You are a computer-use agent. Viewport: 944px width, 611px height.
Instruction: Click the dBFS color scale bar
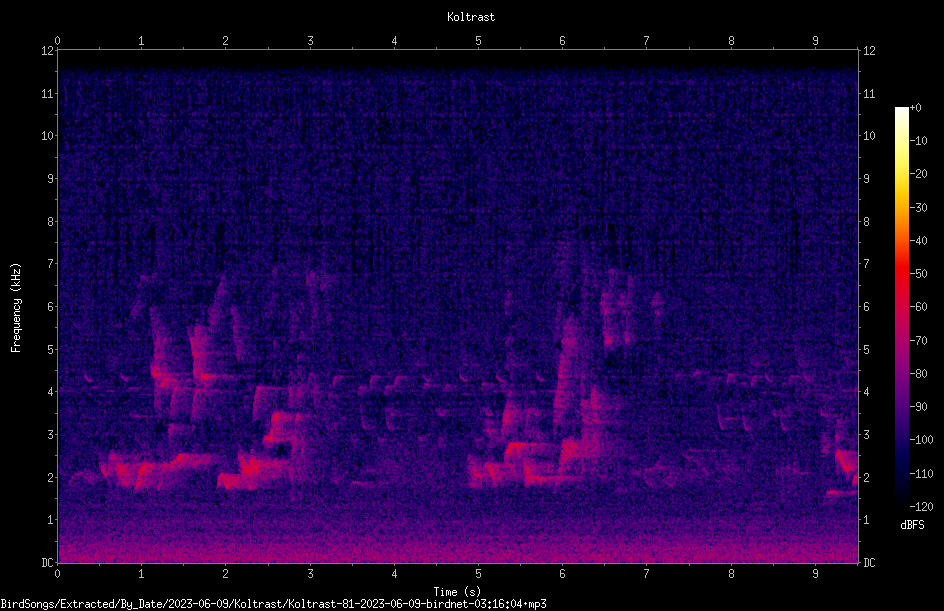click(901, 306)
